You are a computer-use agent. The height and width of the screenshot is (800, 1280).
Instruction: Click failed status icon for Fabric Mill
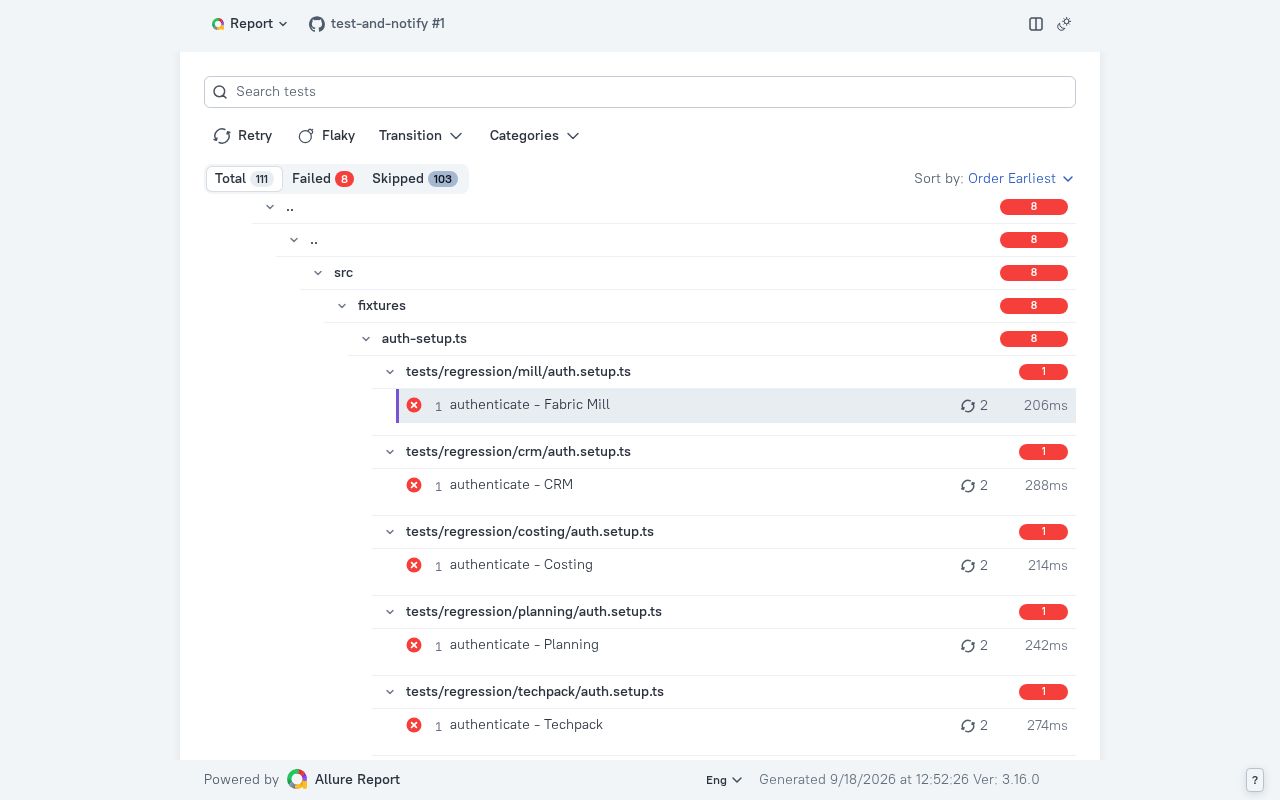click(x=414, y=405)
